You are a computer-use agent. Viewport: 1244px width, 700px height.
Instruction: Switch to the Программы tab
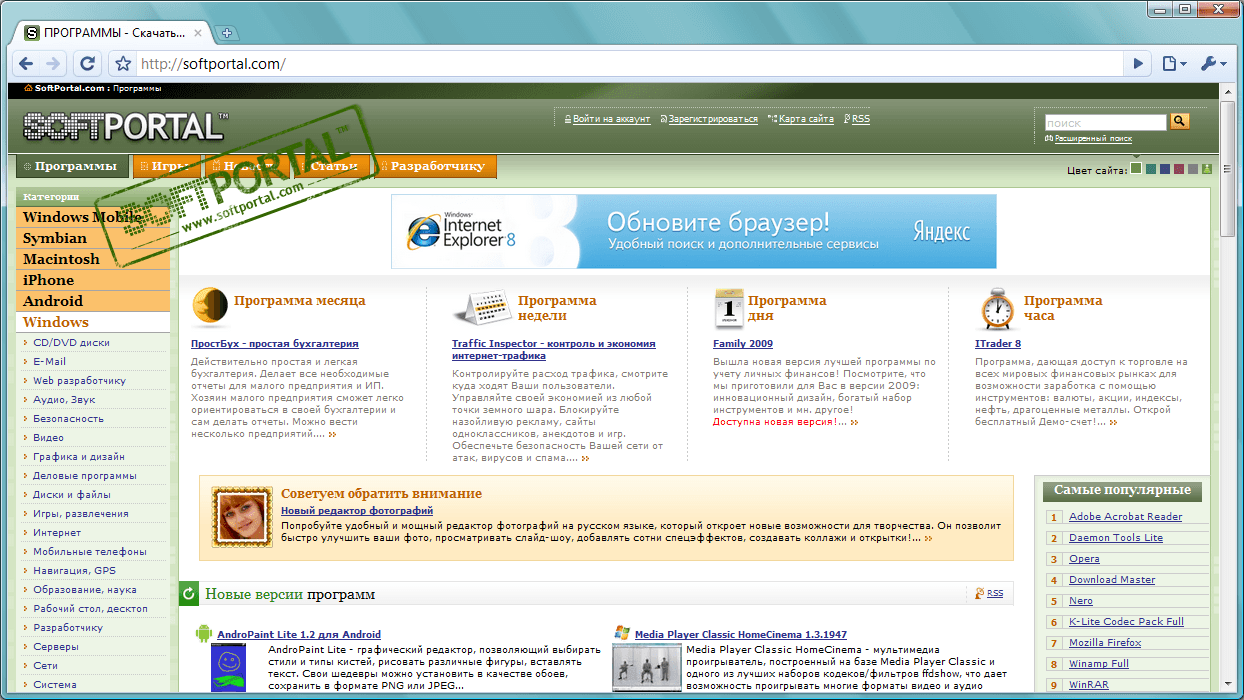click(x=70, y=166)
